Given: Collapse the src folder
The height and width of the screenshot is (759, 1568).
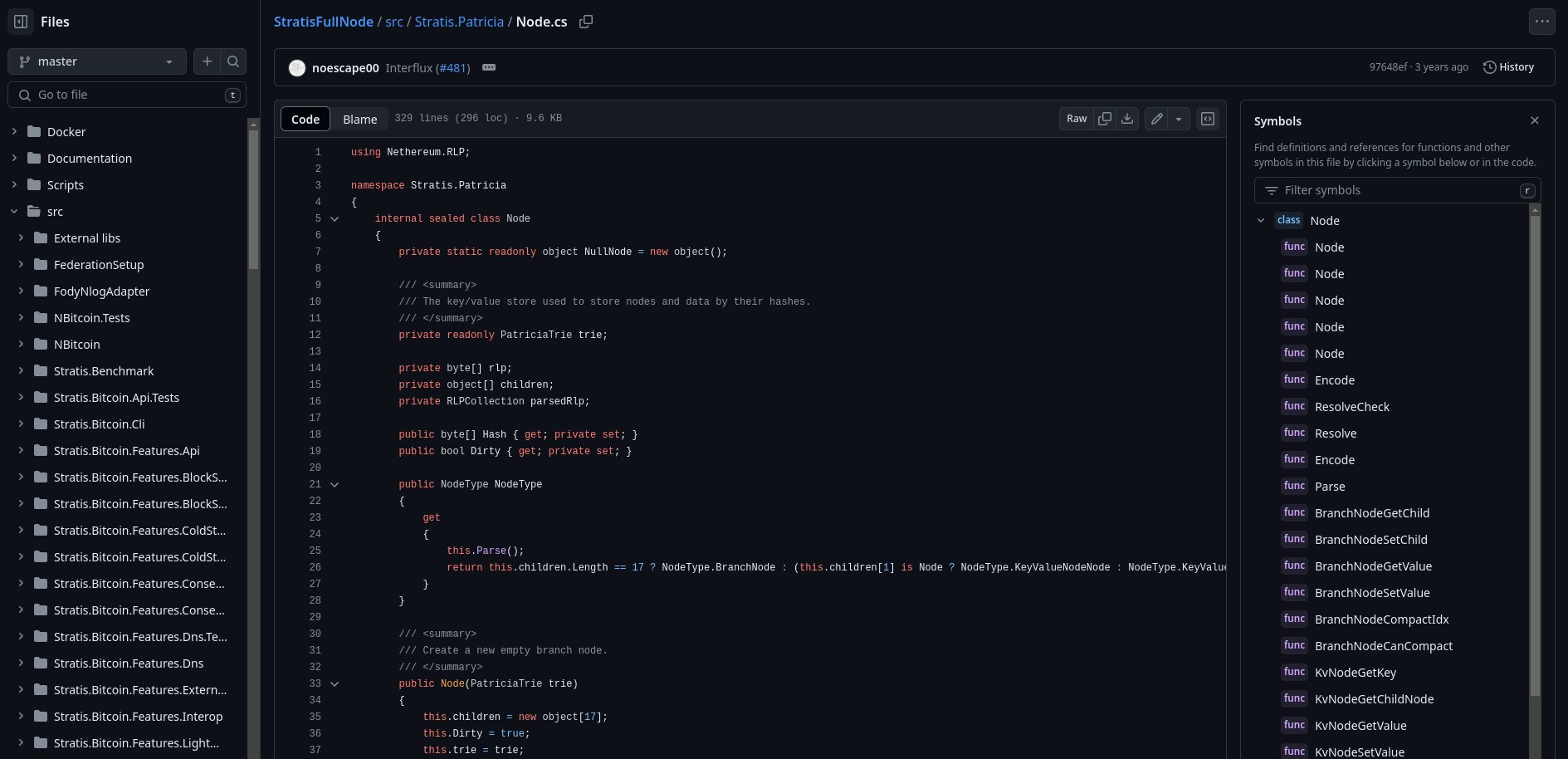Looking at the screenshot, I should [14, 211].
